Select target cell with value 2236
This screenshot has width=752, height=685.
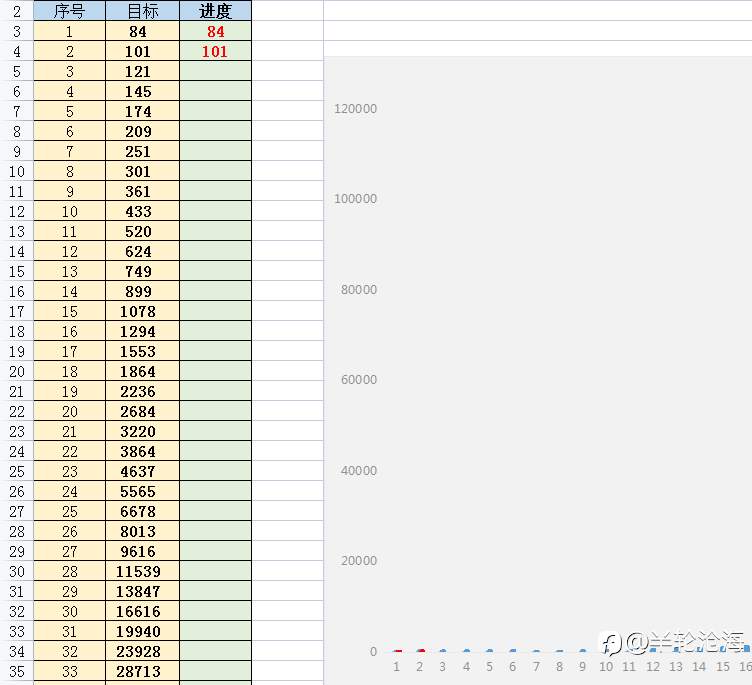click(x=142, y=391)
